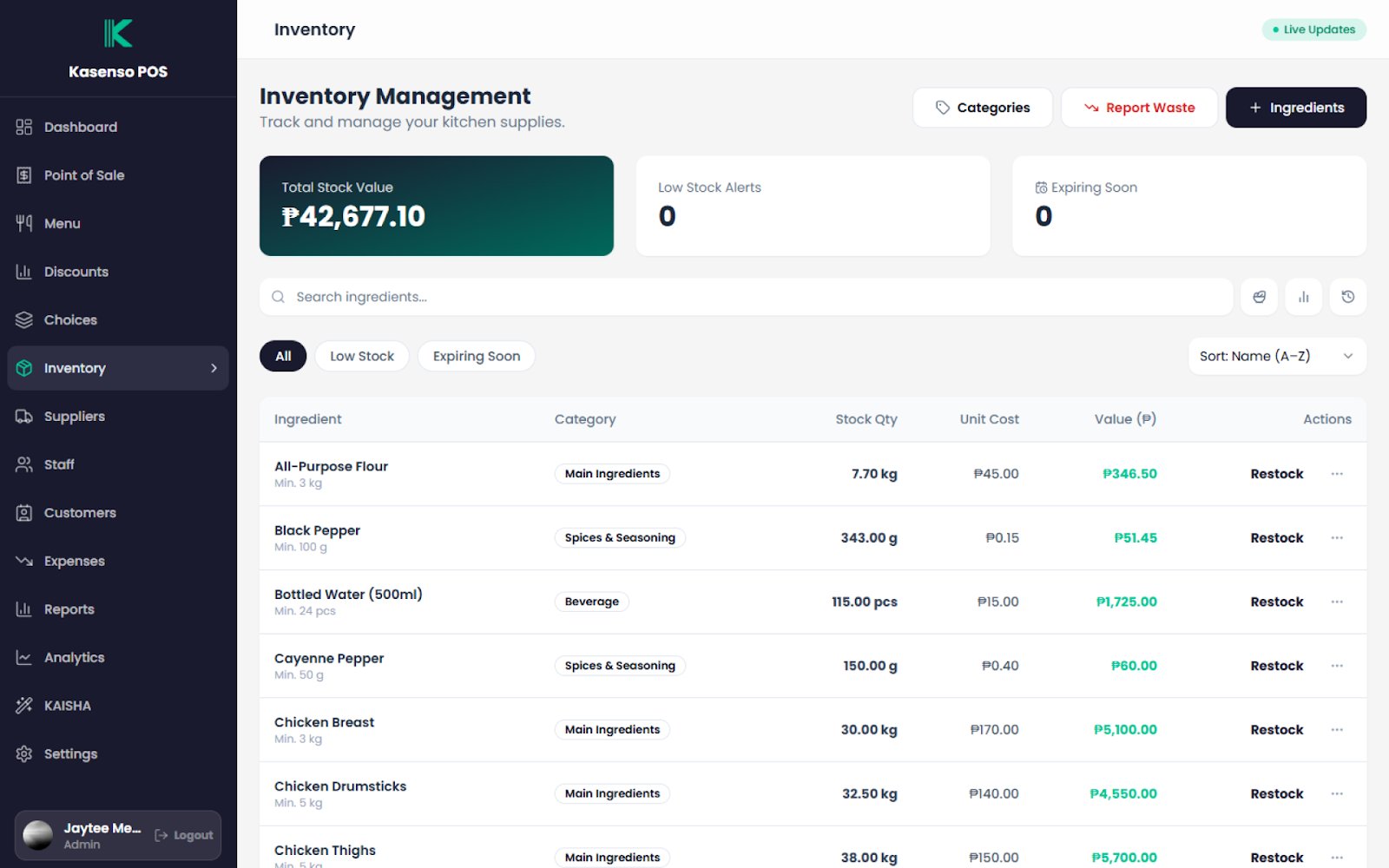
Task: Open more actions for Cayenne Pepper
Action: tap(1337, 666)
